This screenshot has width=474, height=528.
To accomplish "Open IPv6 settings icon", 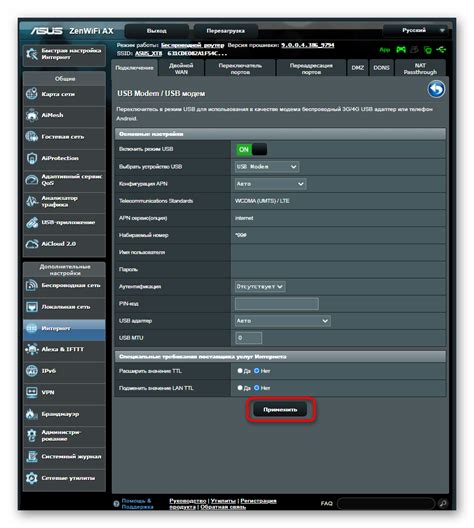I will tap(32, 371).
